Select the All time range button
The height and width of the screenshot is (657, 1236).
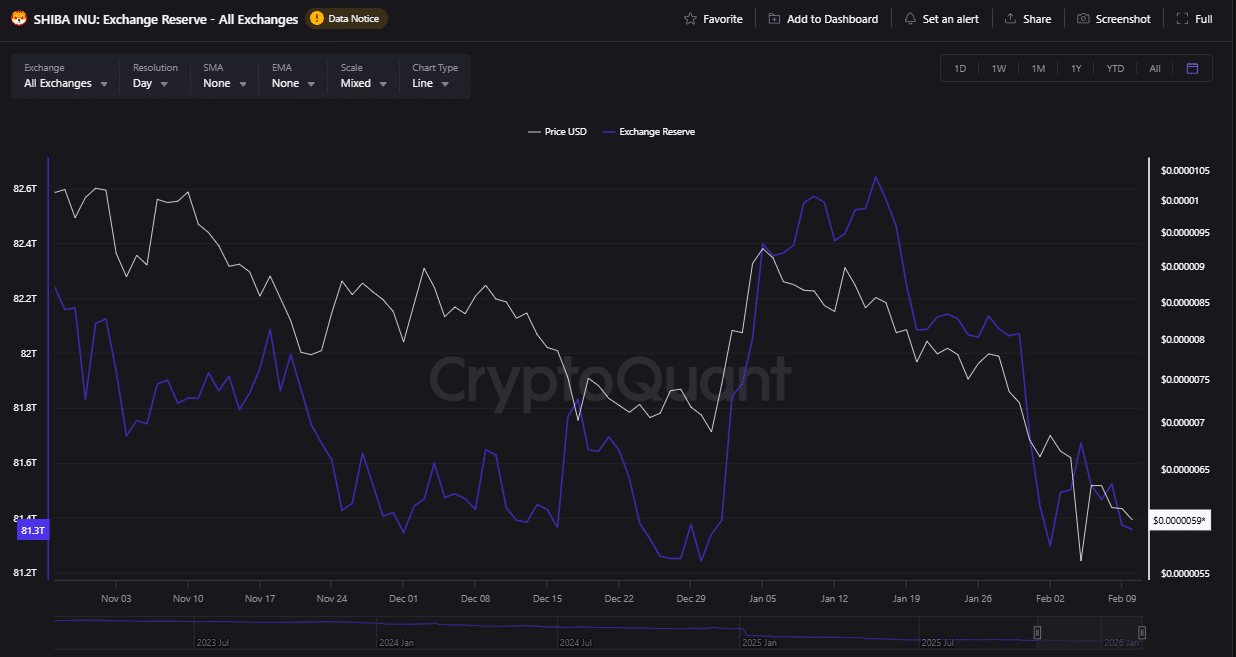(x=1154, y=68)
